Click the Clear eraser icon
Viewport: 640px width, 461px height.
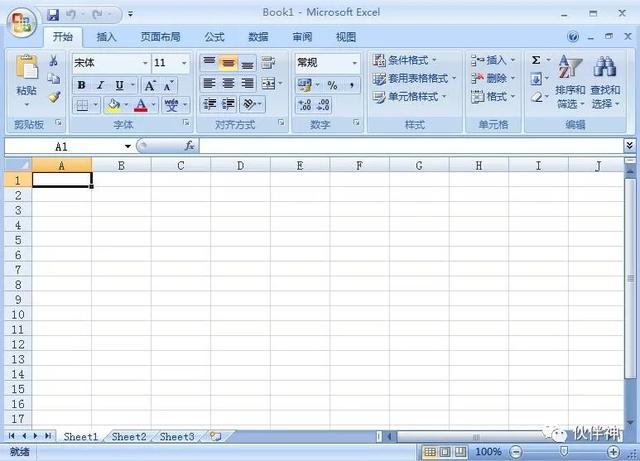536,97
